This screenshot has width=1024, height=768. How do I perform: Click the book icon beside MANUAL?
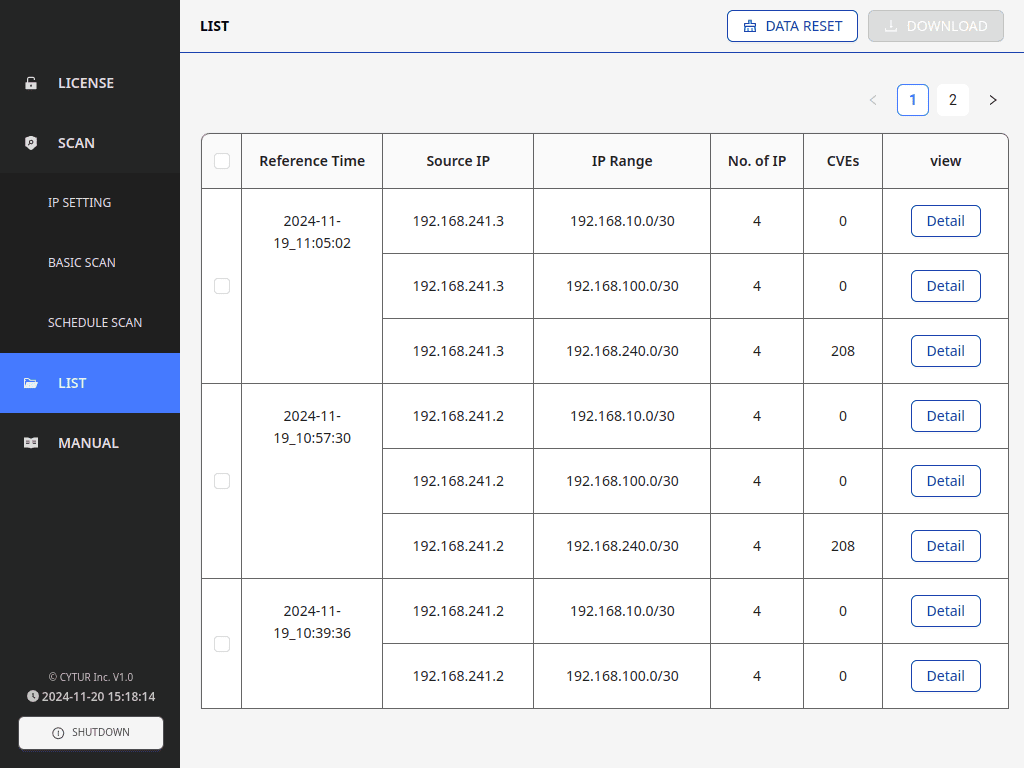[31, 443]
